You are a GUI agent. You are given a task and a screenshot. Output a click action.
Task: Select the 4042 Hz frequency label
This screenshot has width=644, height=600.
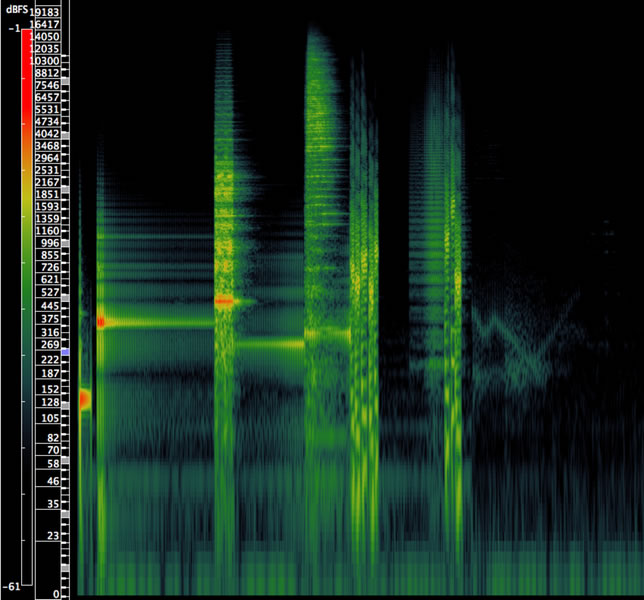pyautogui.click(x=47, y=133)
